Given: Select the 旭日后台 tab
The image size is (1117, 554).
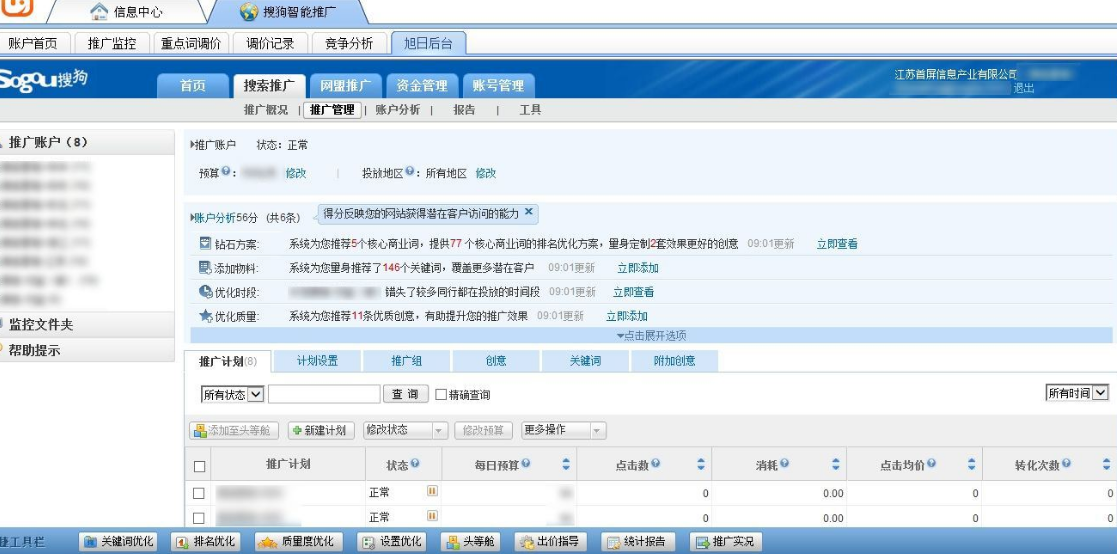Looking at the screenshot, I should pyautogui.click(x=428, y=43).
